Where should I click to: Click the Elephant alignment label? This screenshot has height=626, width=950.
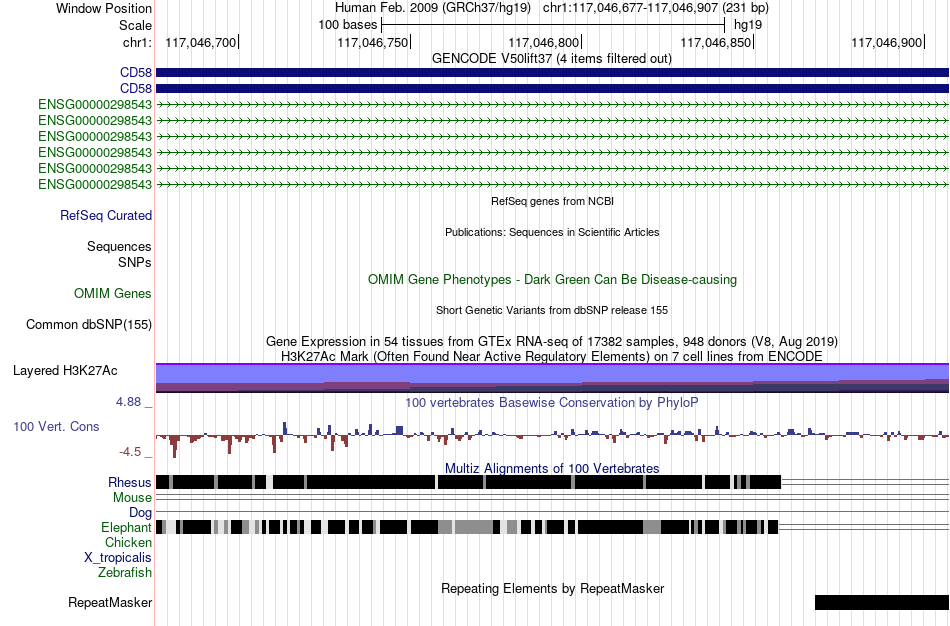click(126, 527)
